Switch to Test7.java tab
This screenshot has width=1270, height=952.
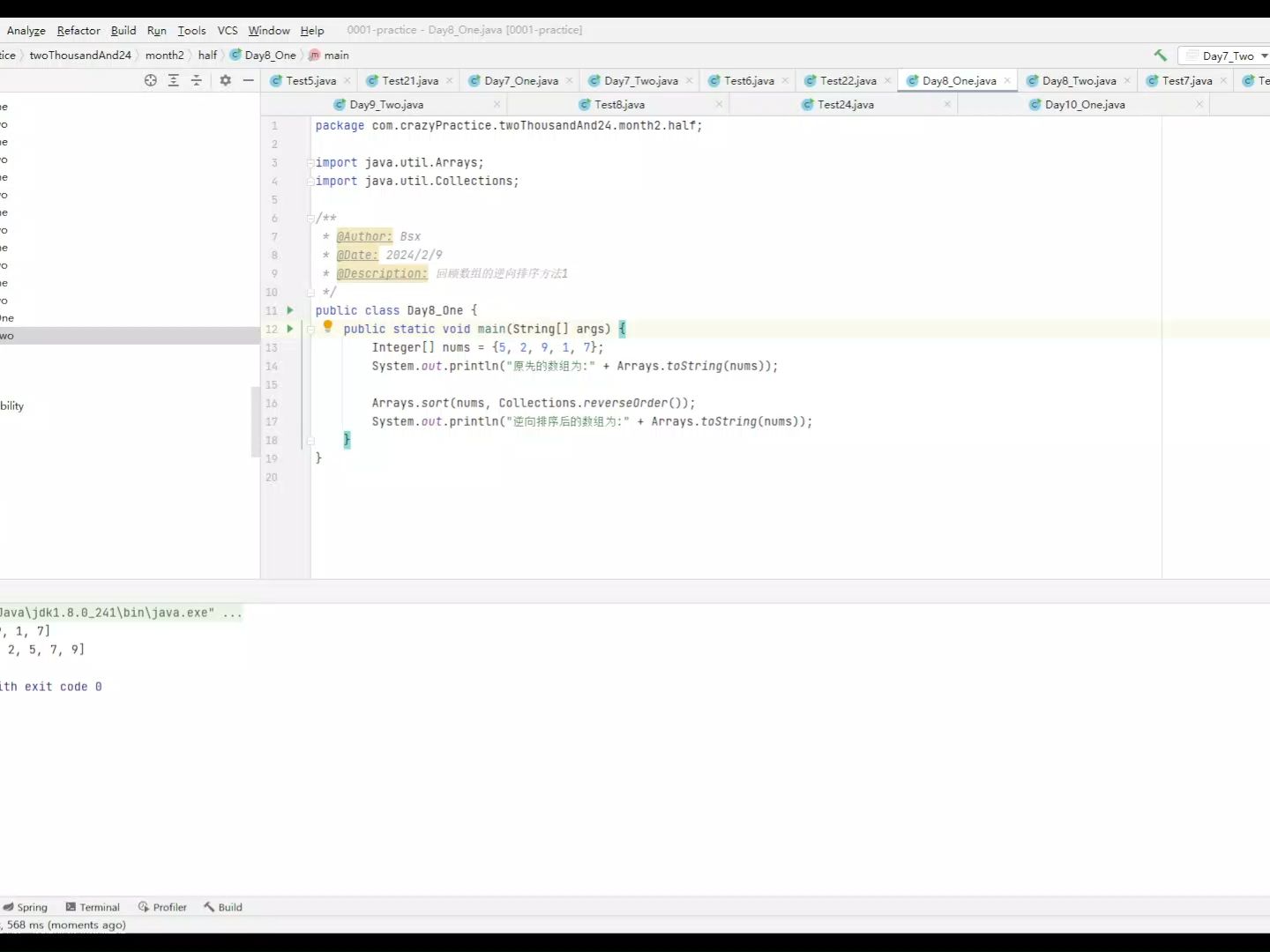1187,80
